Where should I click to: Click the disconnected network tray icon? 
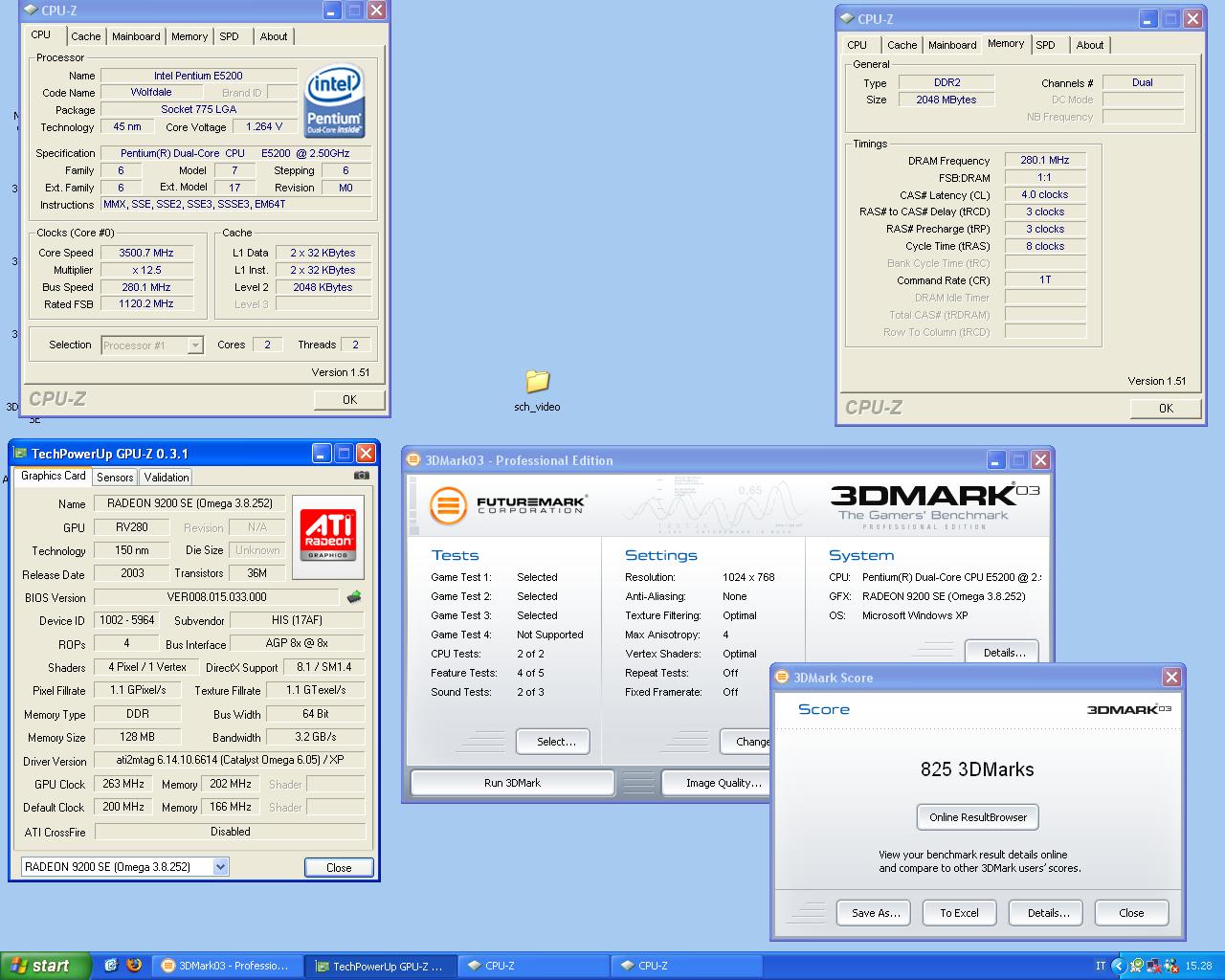[x=1154, y=966]
